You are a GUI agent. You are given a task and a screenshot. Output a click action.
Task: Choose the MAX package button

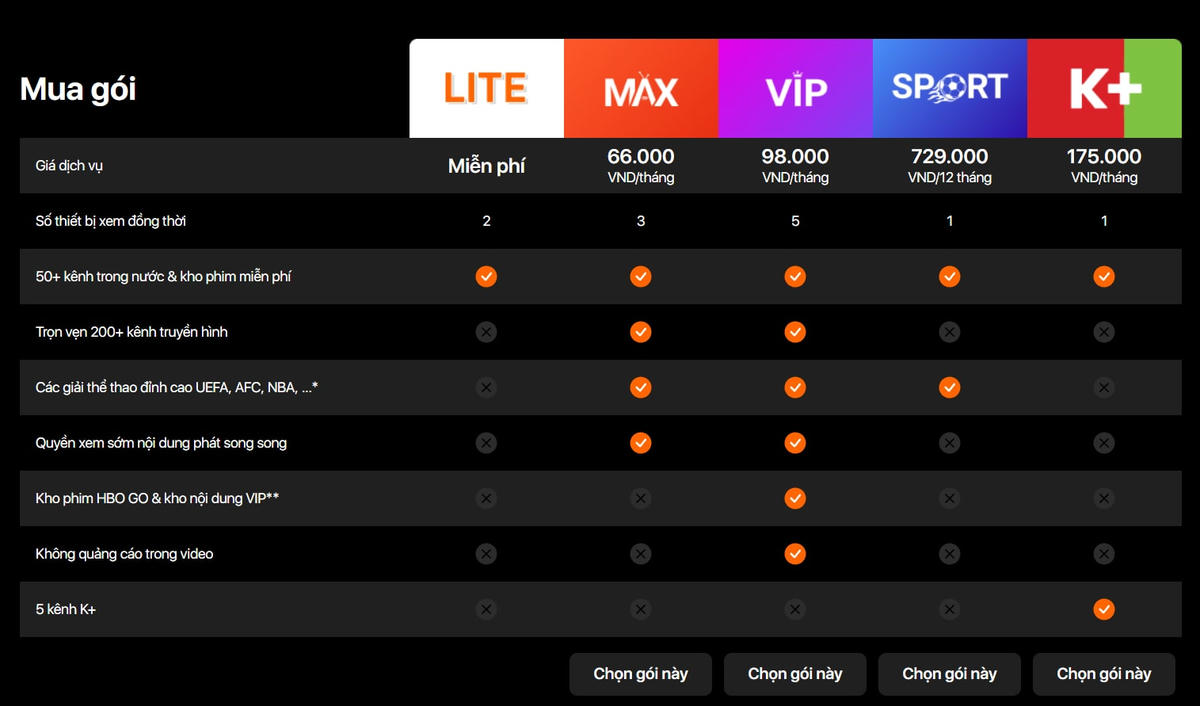(x=641, y=674)
